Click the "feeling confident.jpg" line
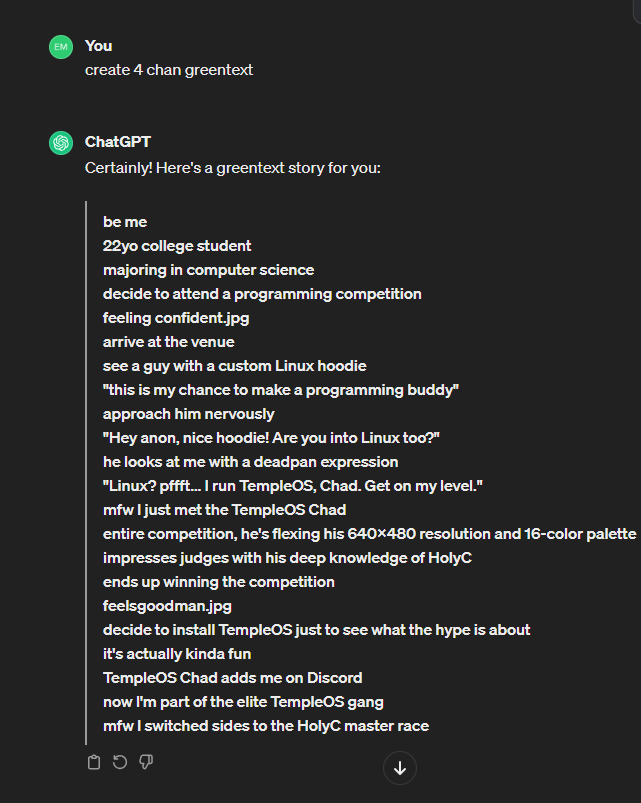The image size is (641, 803). click(176, 318)
